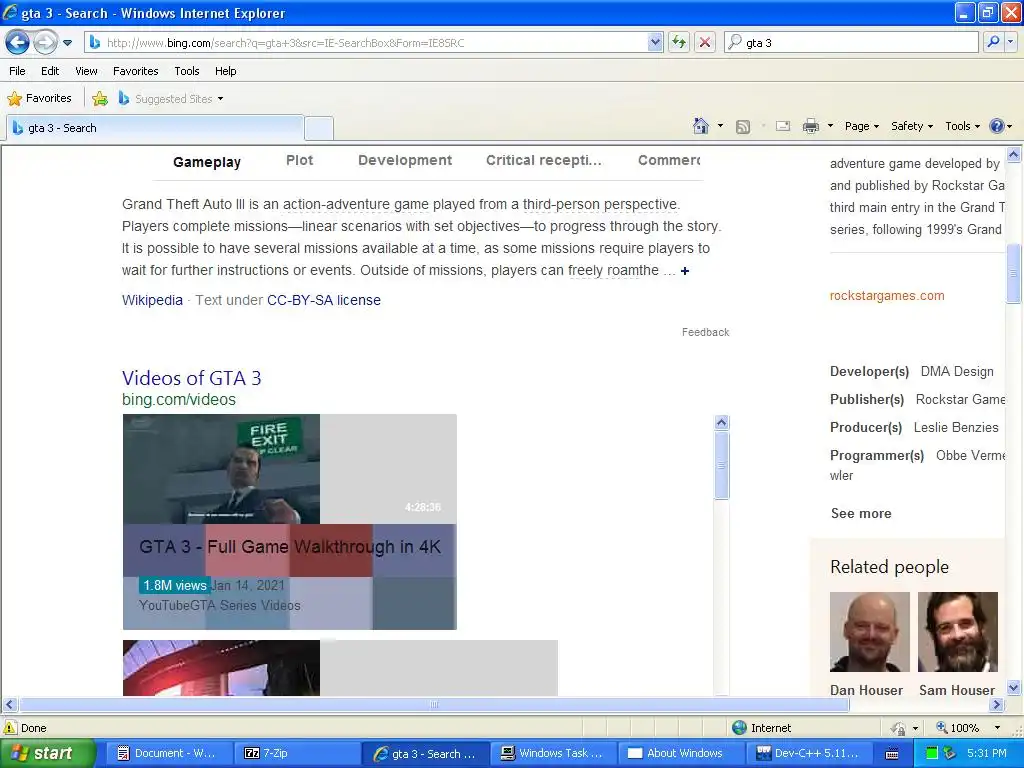Click the Back navigation button

point(18,43)
